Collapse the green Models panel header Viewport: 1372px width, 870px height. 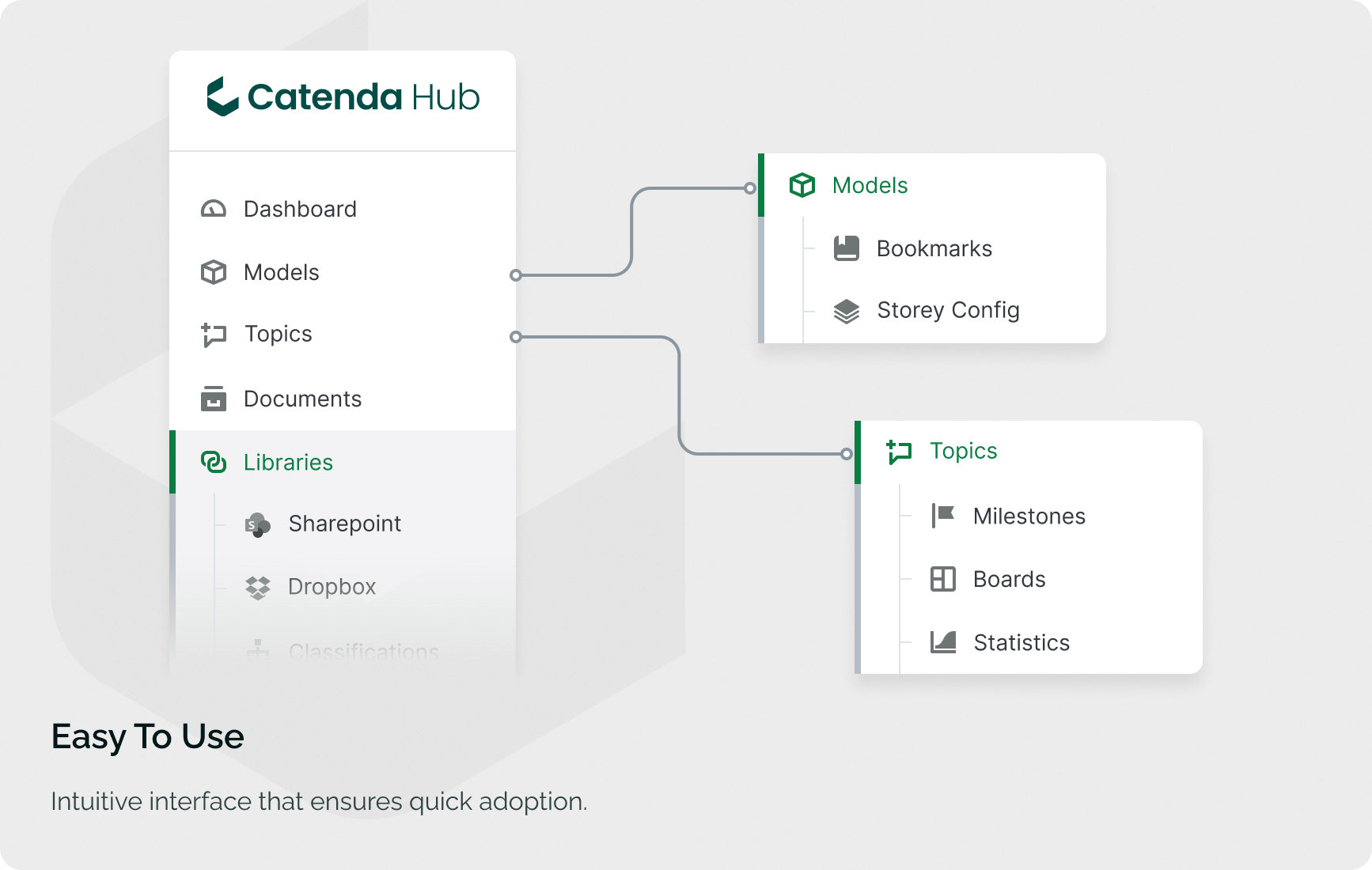[870, 185]
